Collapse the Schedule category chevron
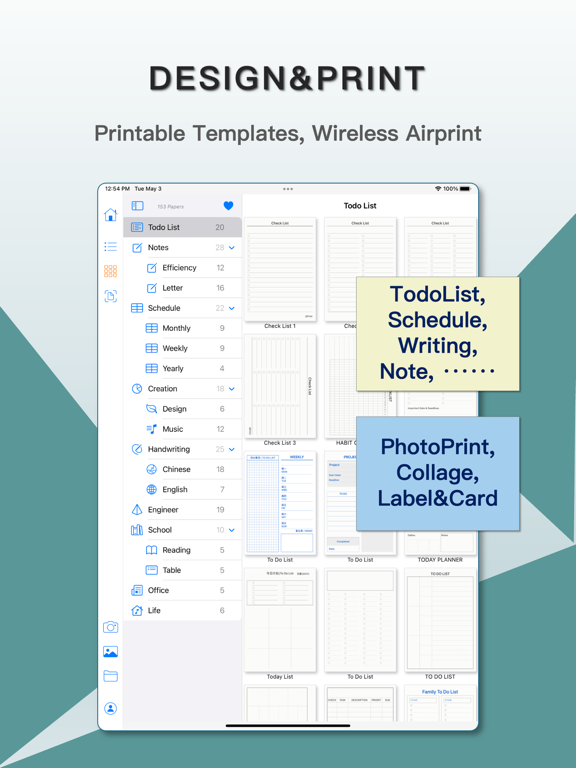The image size is (576, 768). [x=232, y=309]
